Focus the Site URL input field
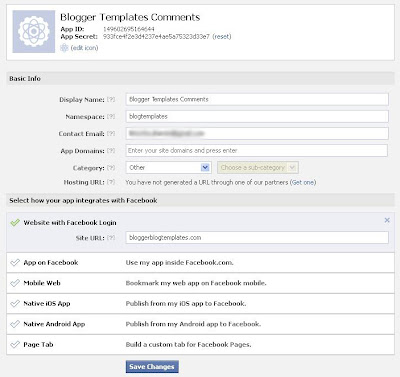Image resolution: width=400 pixels, height=377 pixels. [257, 238]
